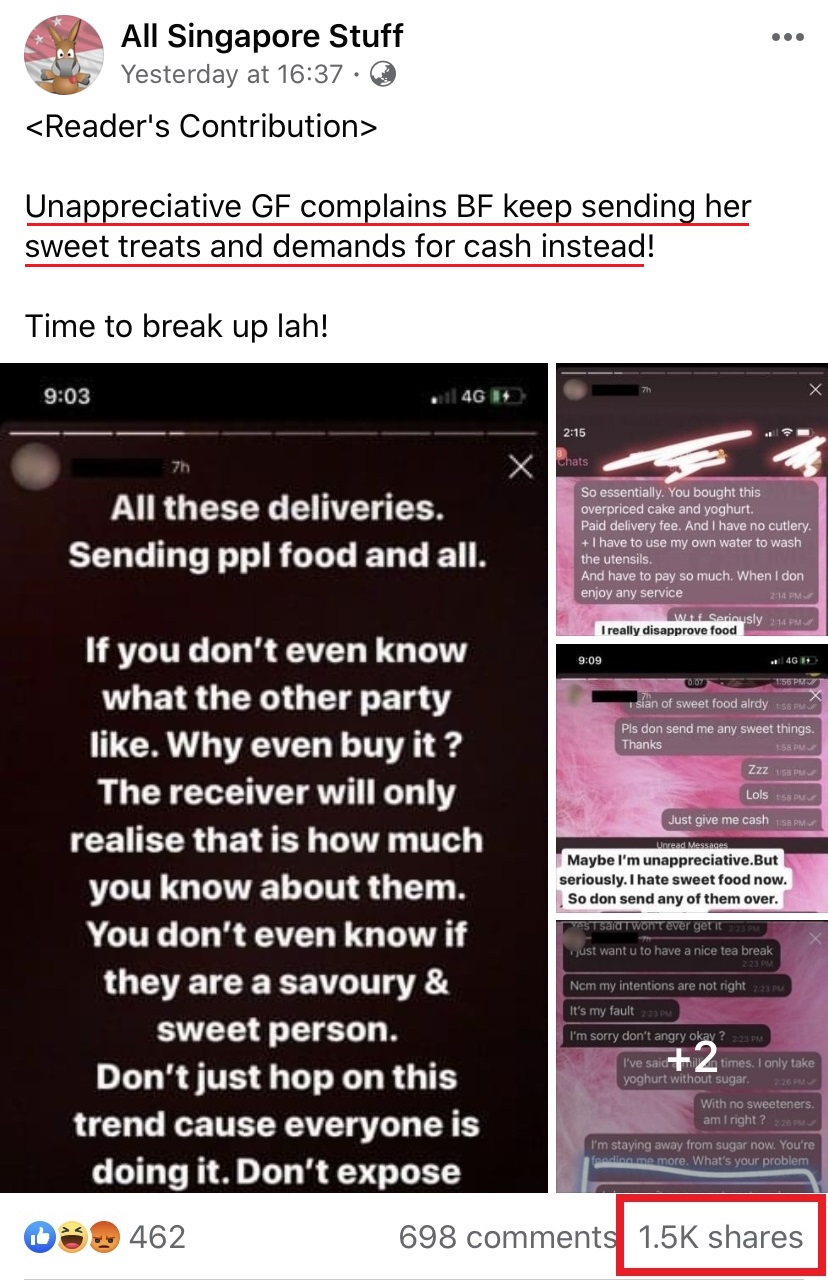Open the three-dots post options menu
The image size is (828, 1281).
point(787,38)
